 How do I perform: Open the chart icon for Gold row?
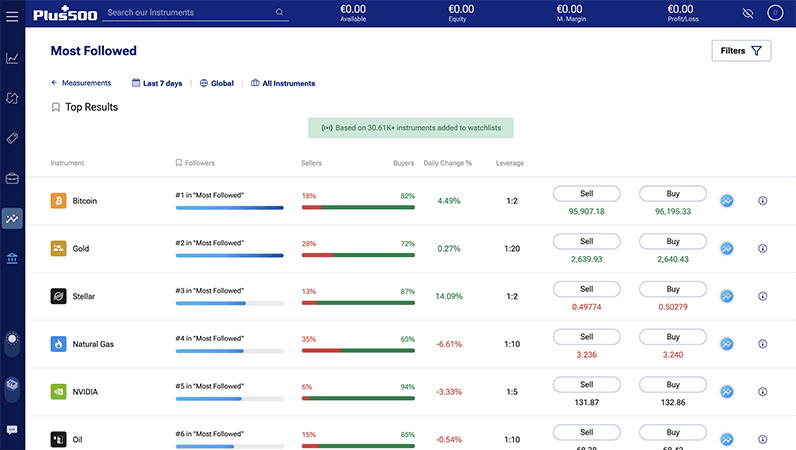727,248
